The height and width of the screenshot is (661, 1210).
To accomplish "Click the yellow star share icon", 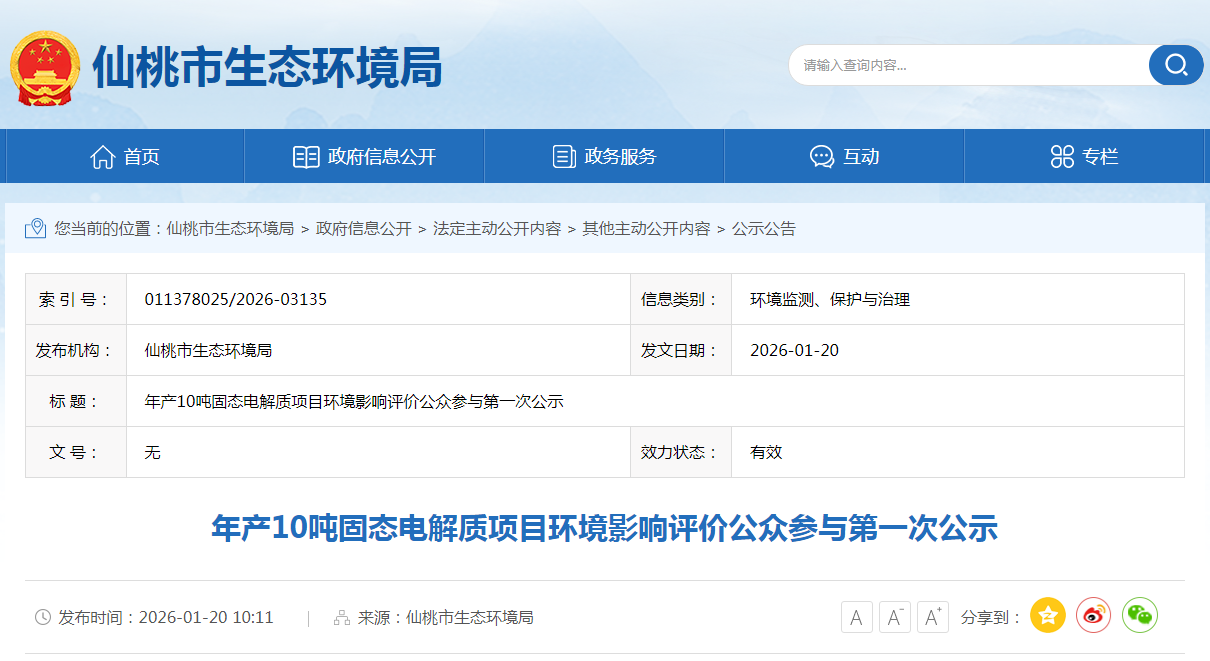I will (1047, 616).
